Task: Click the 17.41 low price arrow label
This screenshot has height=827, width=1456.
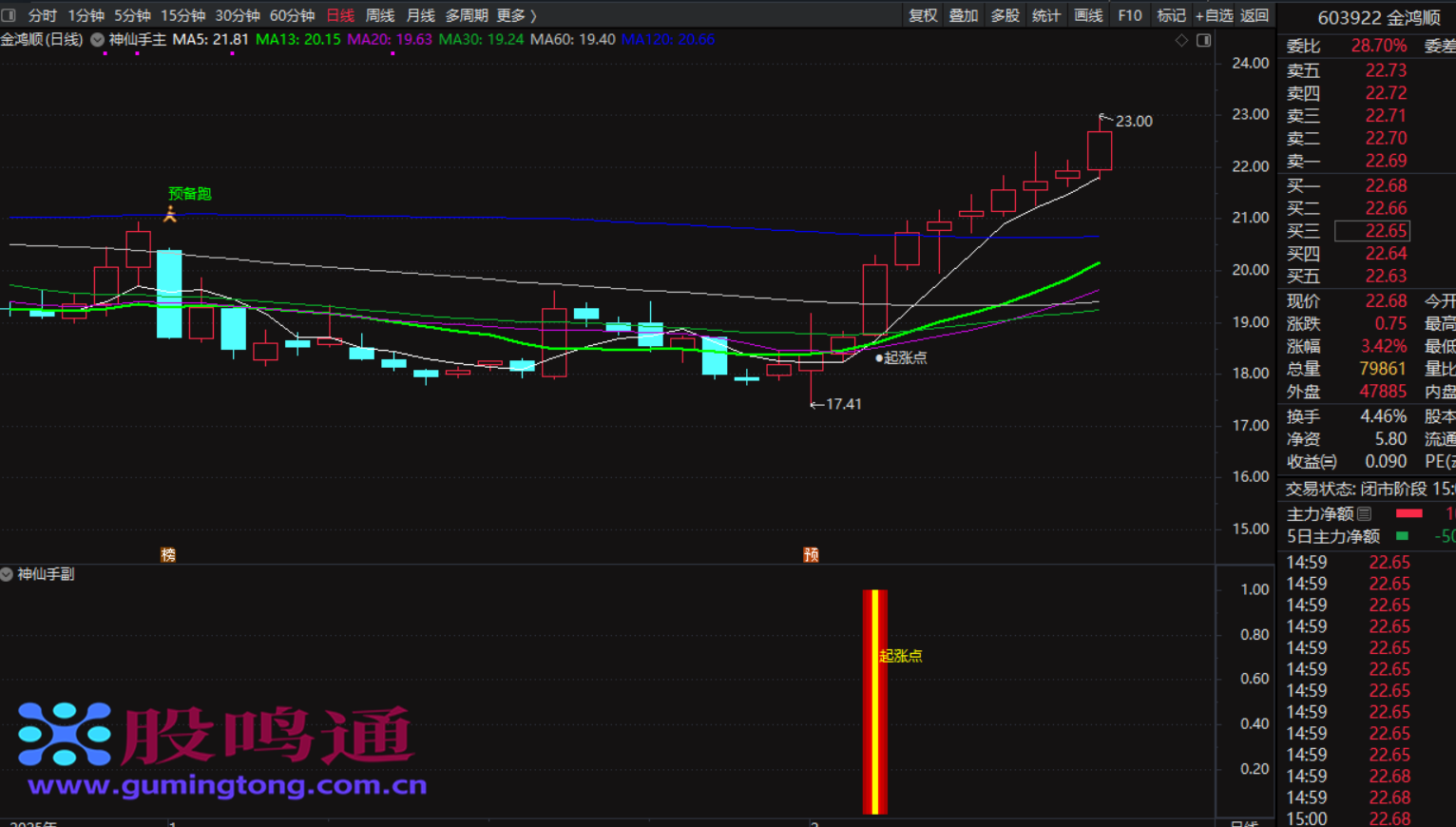Action: [836, 404]
